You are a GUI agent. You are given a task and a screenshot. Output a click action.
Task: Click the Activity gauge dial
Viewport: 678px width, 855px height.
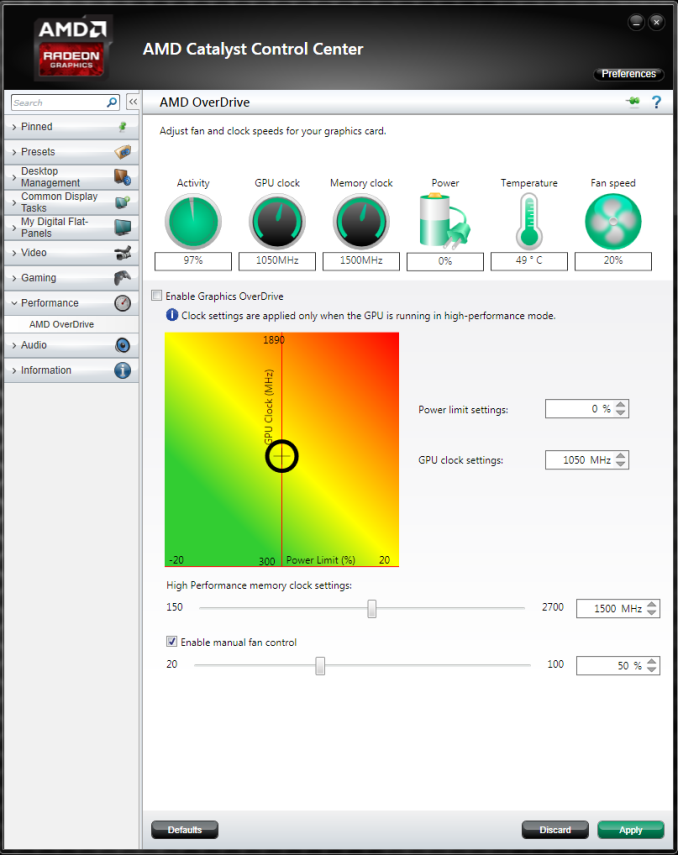tap(193, 221)
